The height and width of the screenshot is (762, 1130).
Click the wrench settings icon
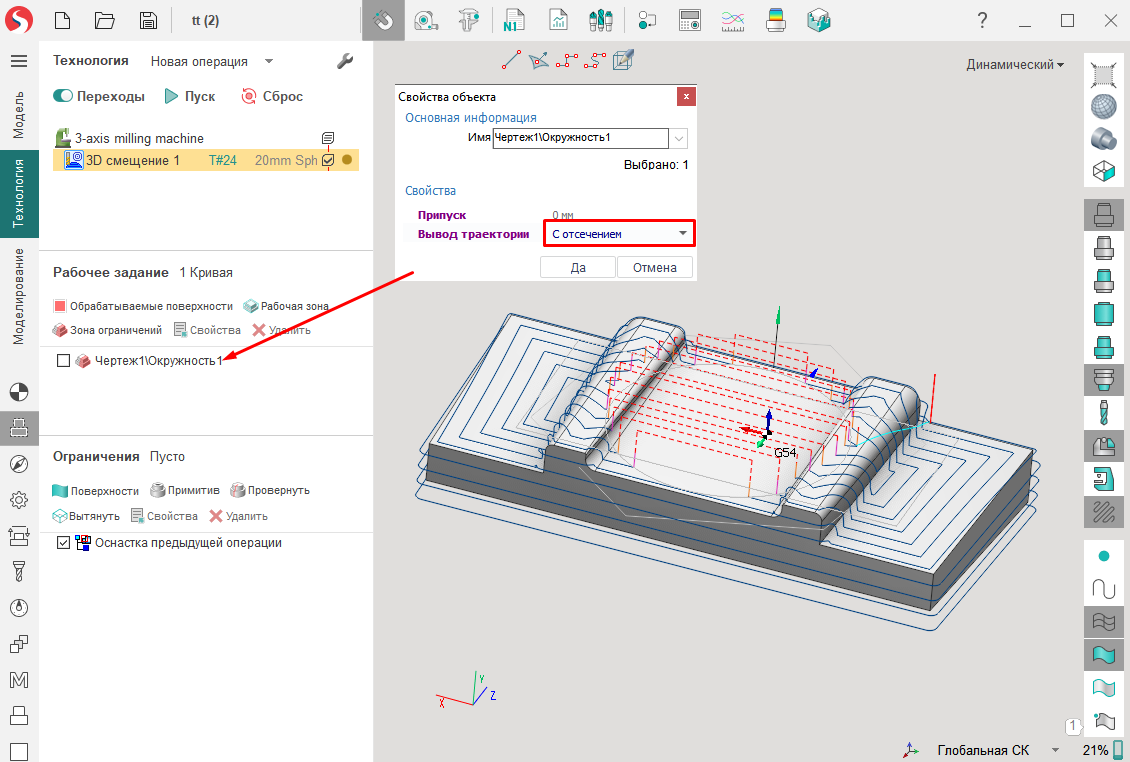pyautogui.click(x=345, y=61)
